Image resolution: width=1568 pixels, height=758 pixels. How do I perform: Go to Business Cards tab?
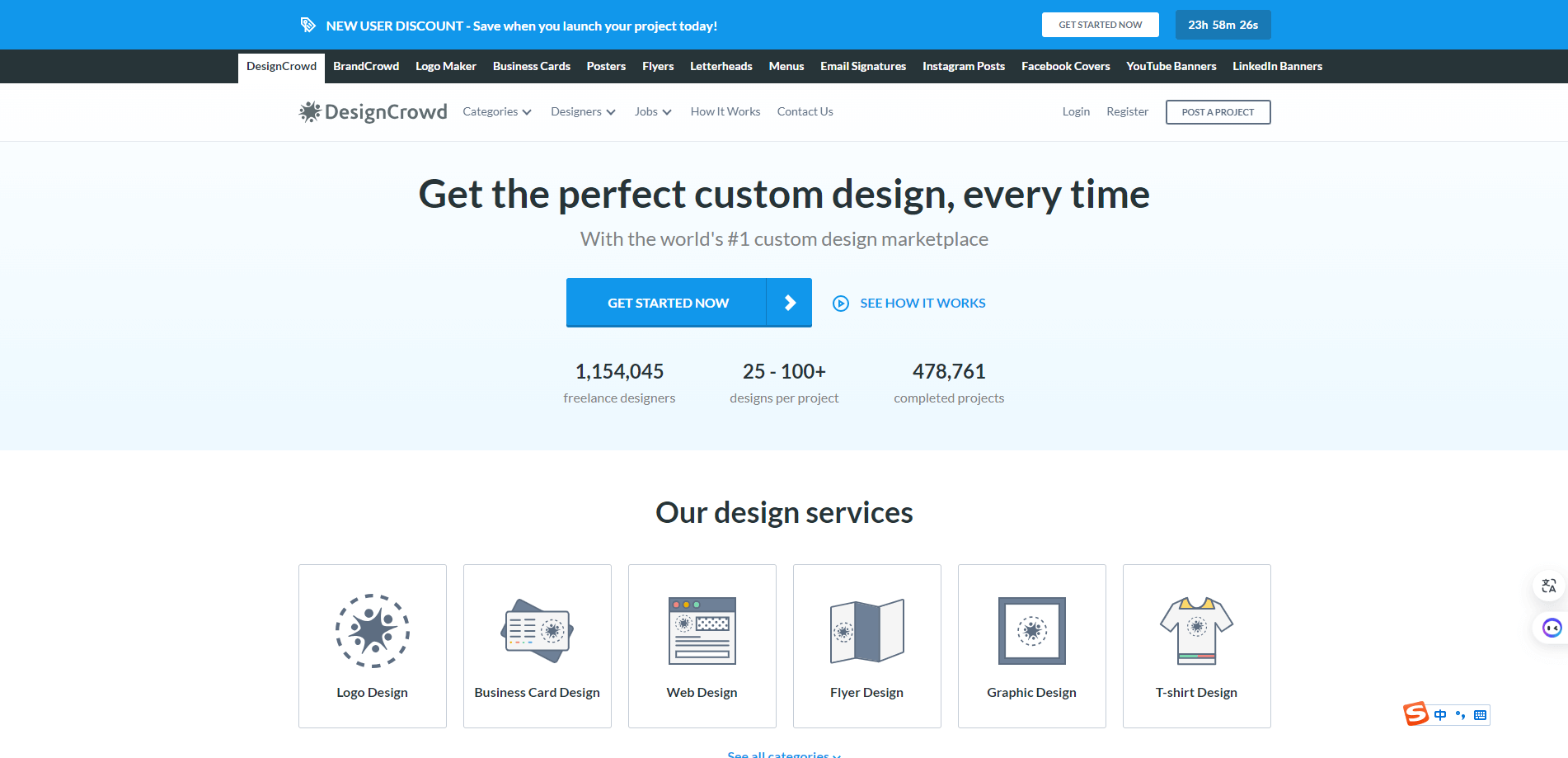pos(532,67)
